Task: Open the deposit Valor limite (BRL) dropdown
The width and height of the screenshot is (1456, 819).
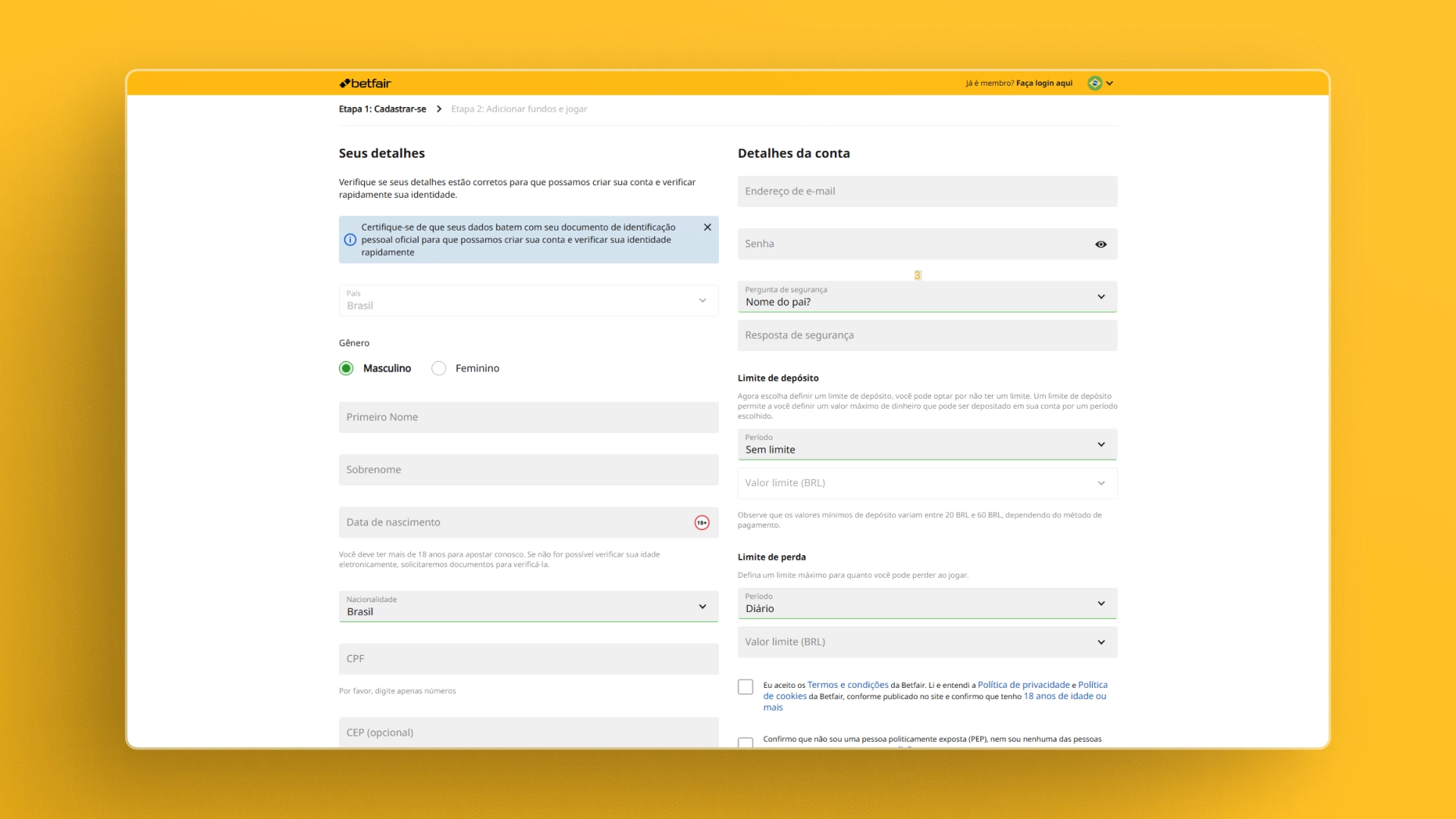Action: (927, 483)
